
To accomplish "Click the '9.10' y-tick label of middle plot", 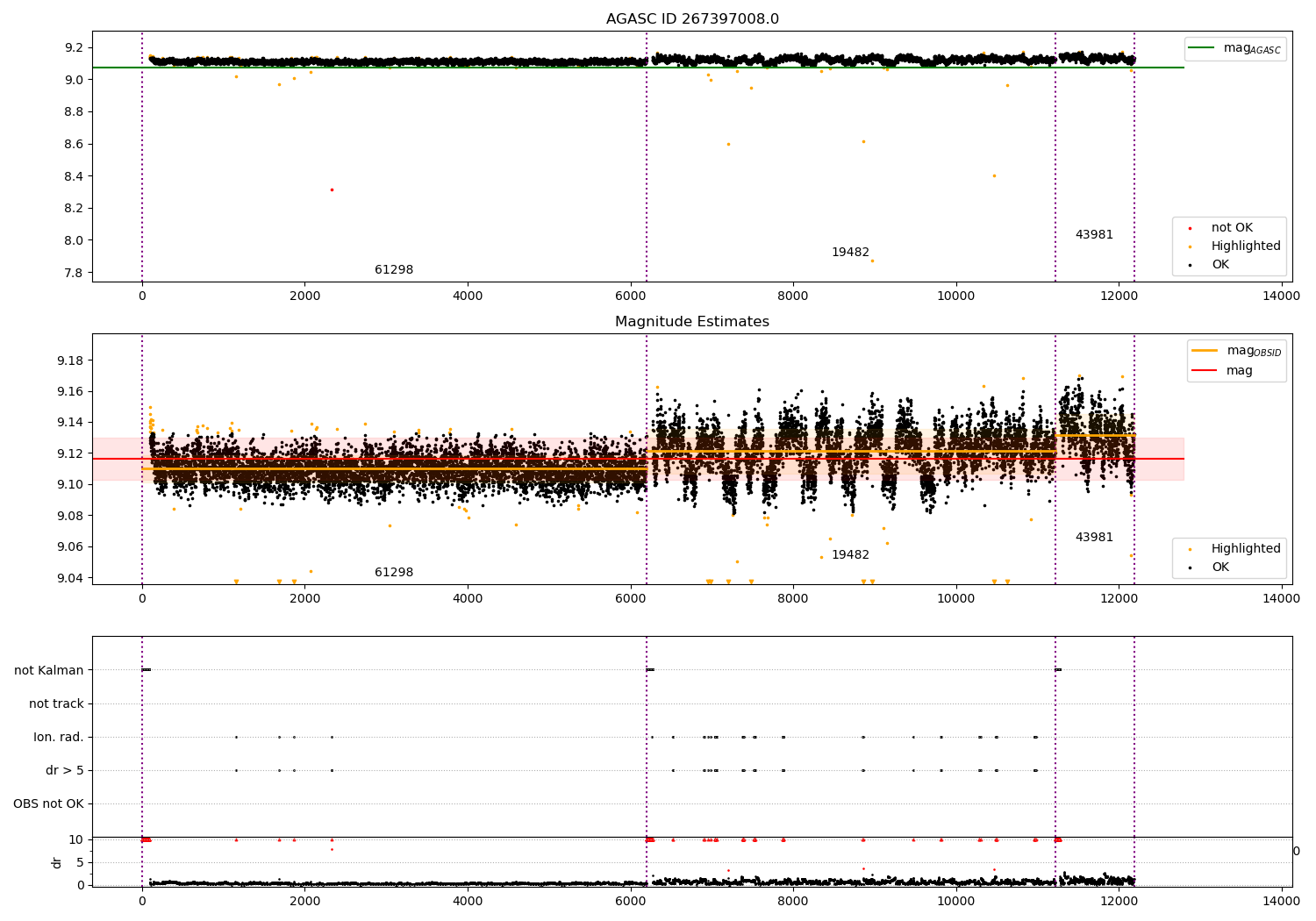I will tap(72, 484).
